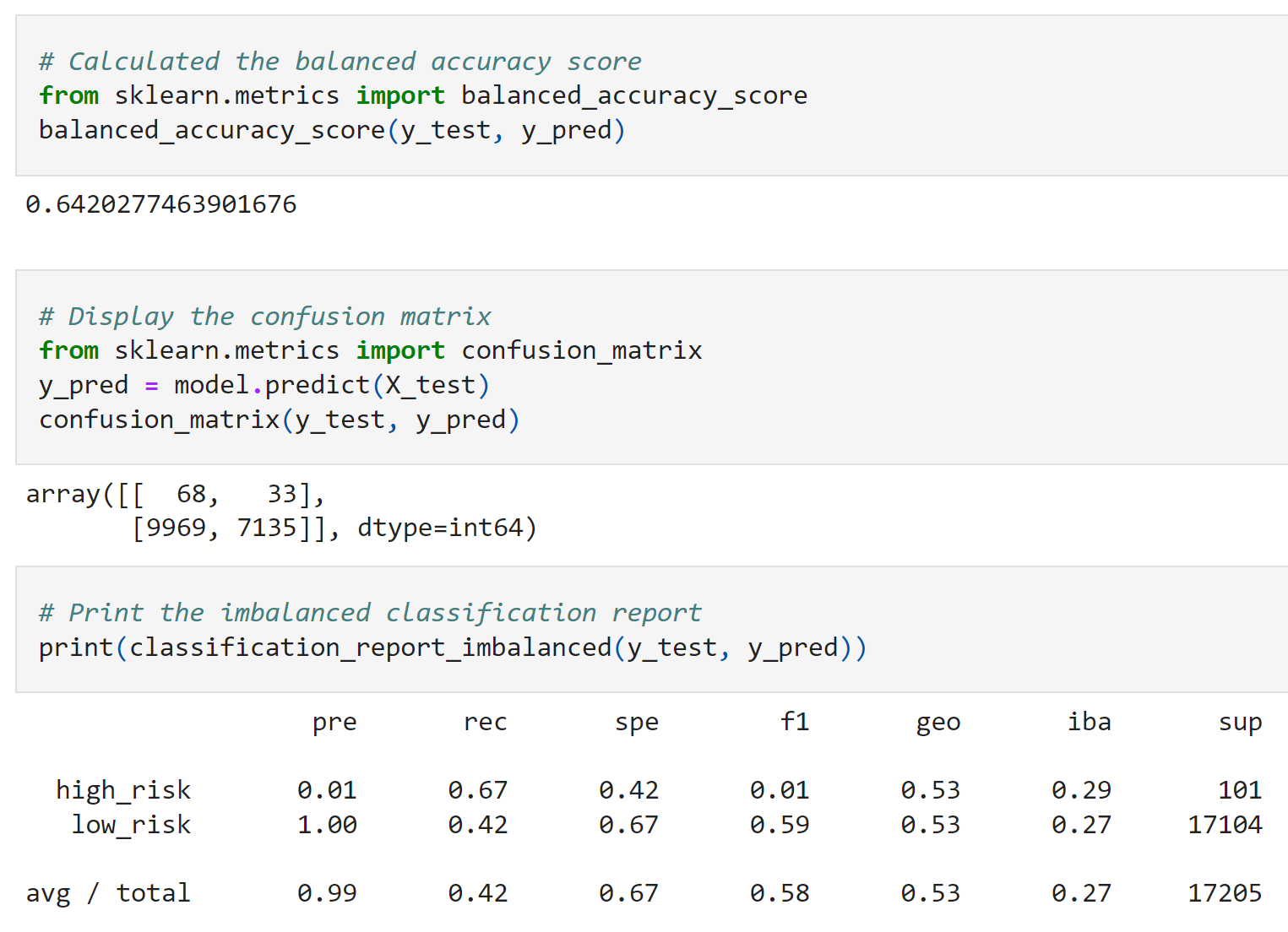
Task: Click the rec column header in report
Action: (486, 723)
